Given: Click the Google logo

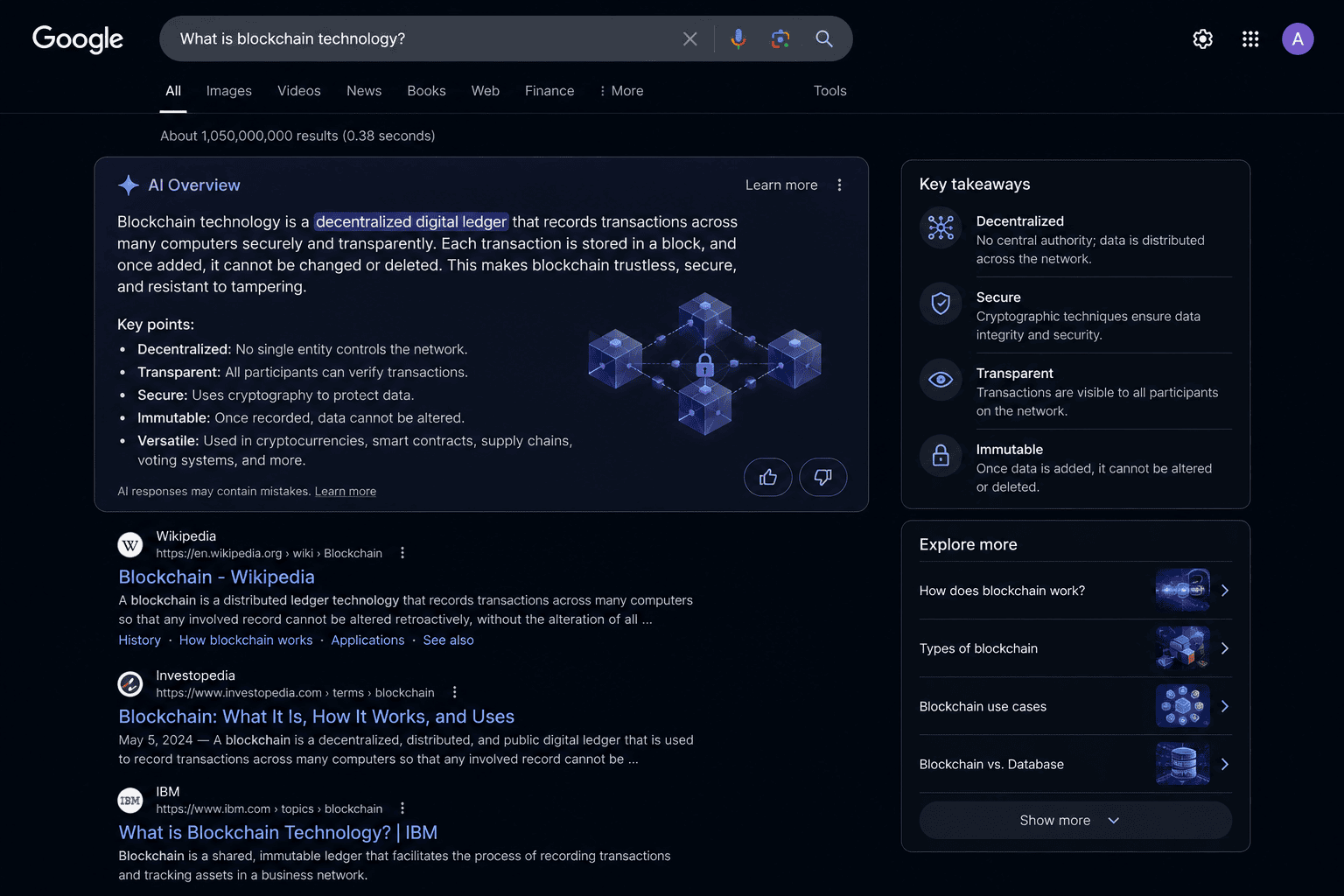Looking at the screenshot, I should click(78, 38).
